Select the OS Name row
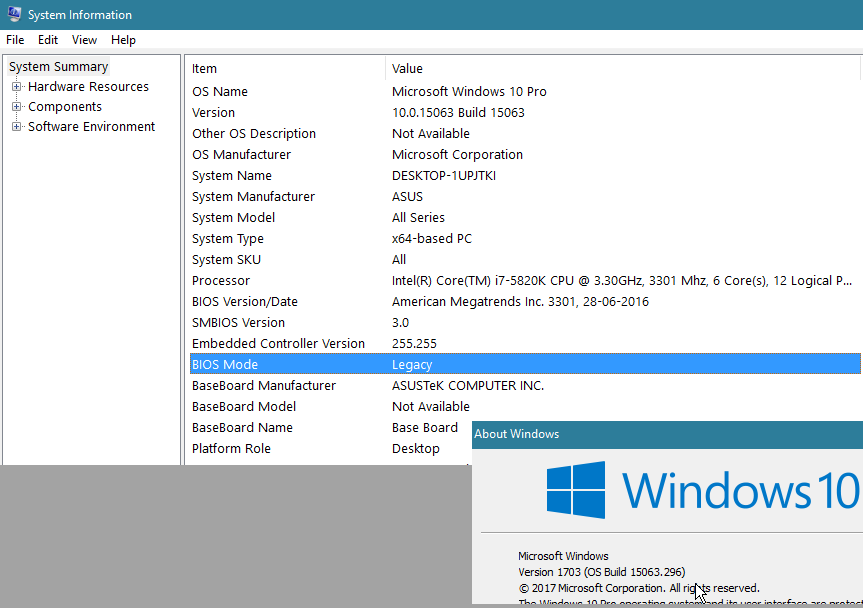This screenshot has width=863, height=608. tap(525, 91)
